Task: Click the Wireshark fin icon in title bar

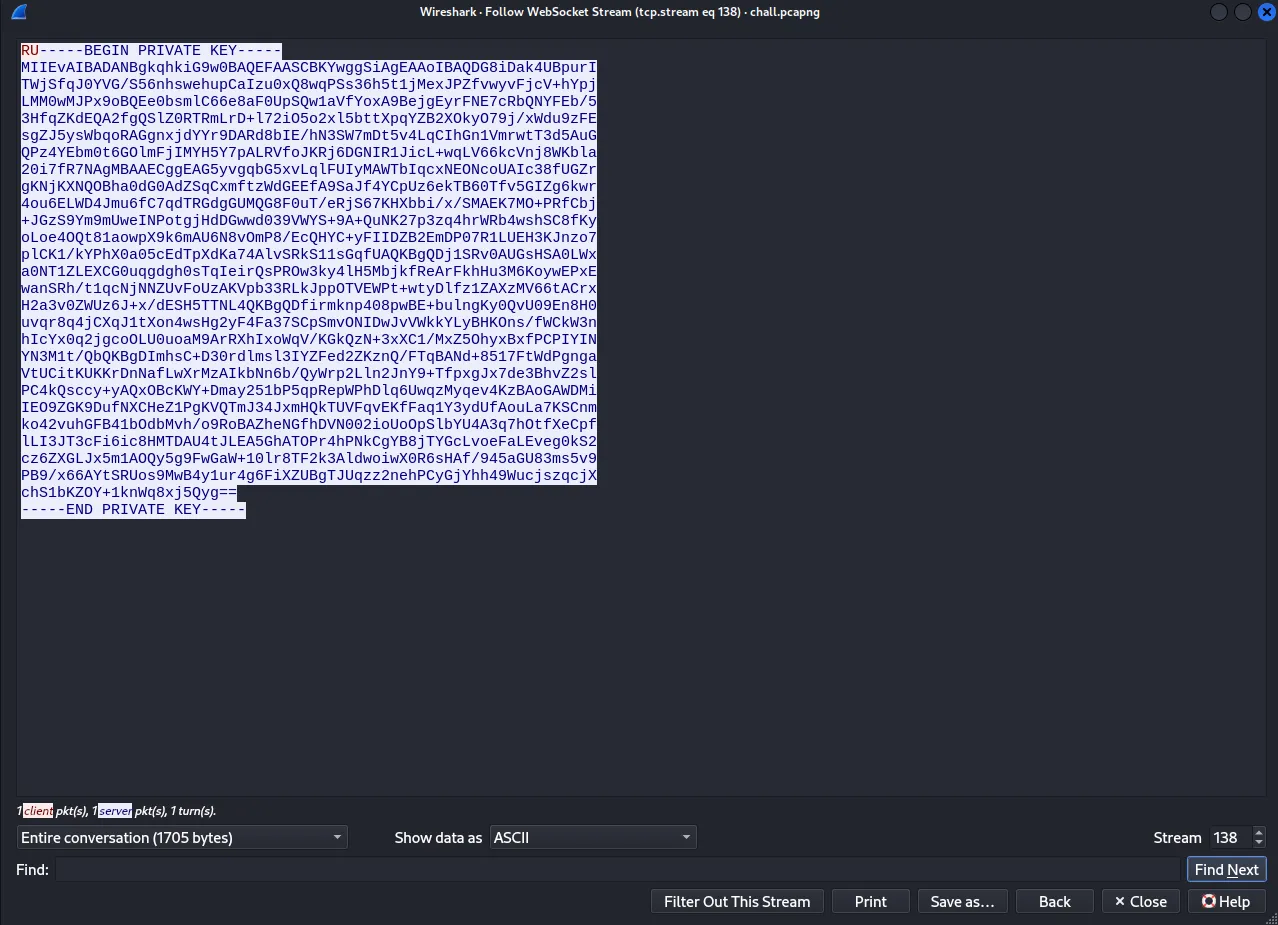Action: pos(19,12)
